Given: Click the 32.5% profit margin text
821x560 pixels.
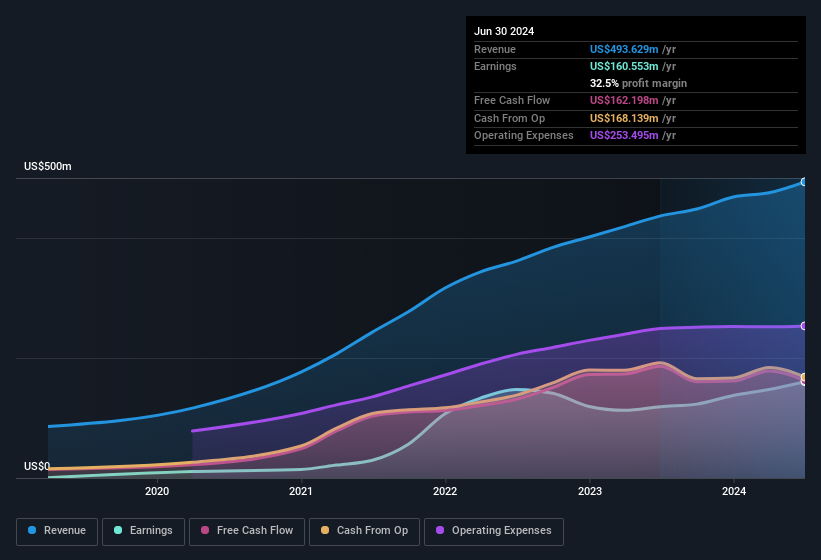Looking at the screenshot, I should pyautogui.click(x=638, y=83).
